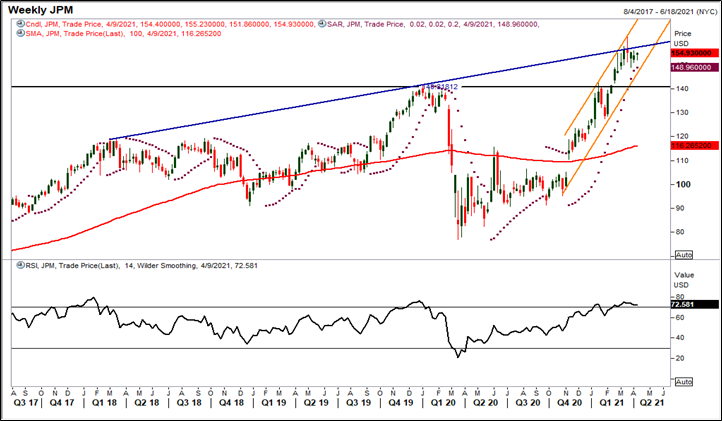Click the Q3 17 label on time axis
The image size is (722, 421).
click(26, 403)
